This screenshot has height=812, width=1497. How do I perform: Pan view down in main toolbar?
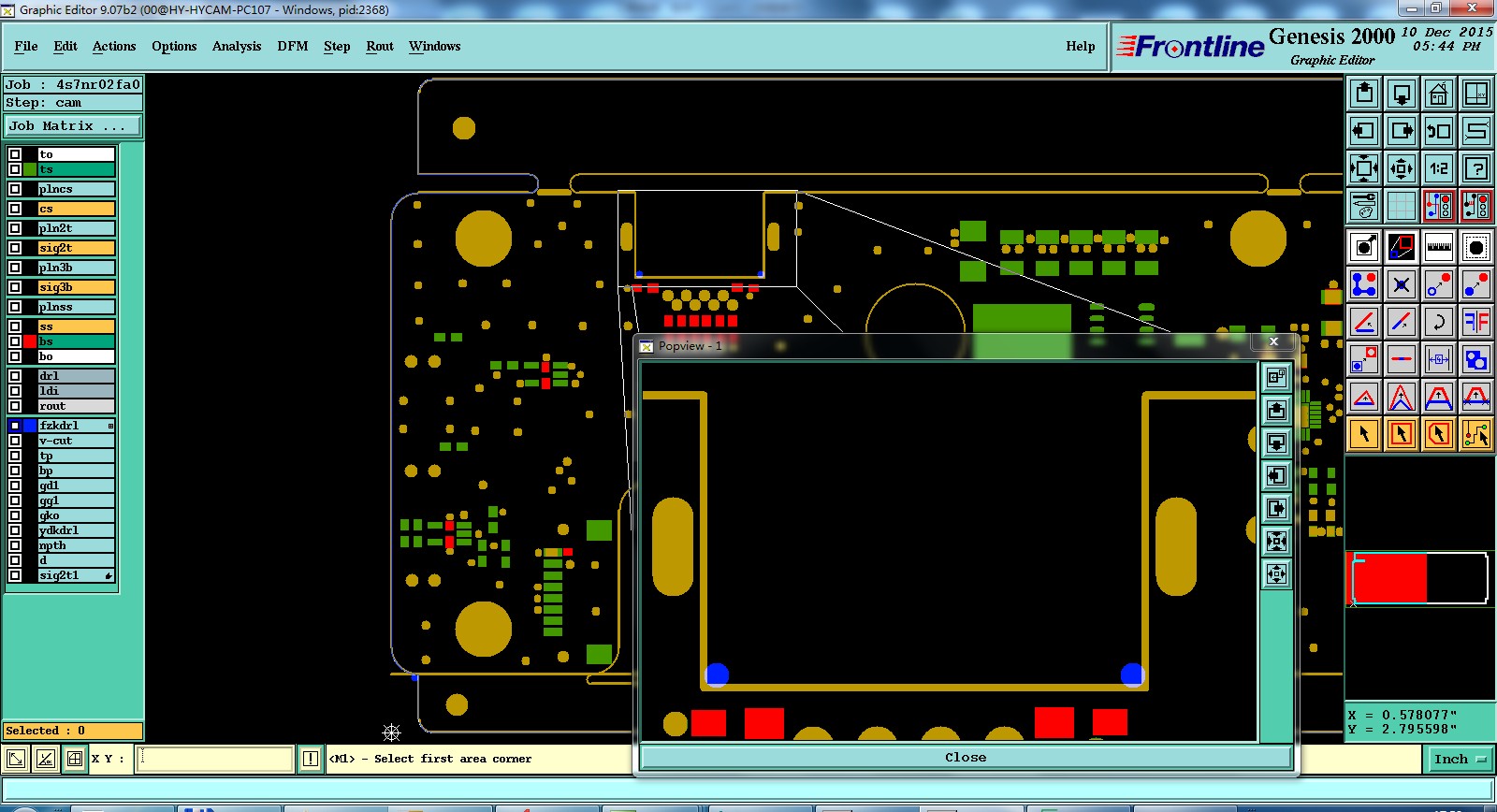pos(1402,94)
